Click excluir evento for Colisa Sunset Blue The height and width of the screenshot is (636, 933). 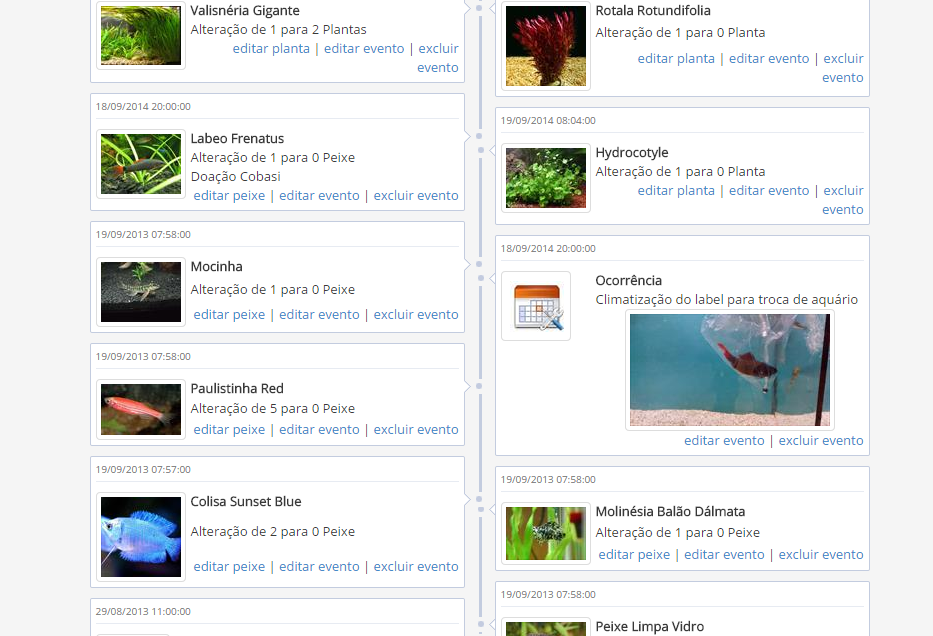(416, 566)
